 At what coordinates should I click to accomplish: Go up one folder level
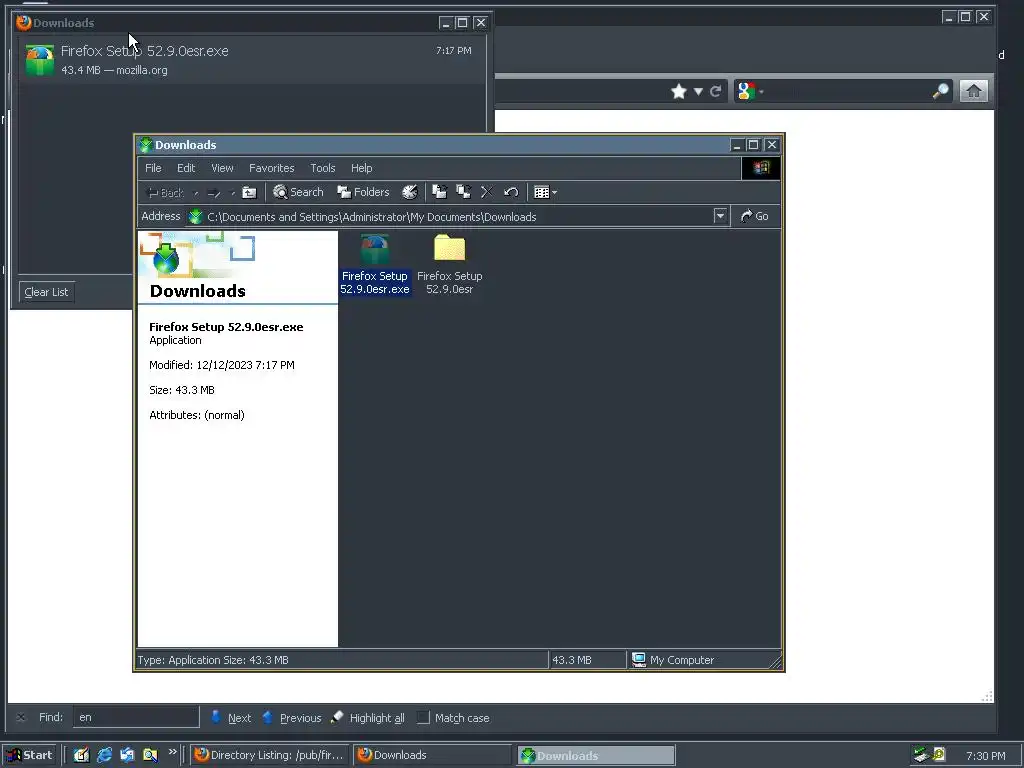click(x=249, y=192)
